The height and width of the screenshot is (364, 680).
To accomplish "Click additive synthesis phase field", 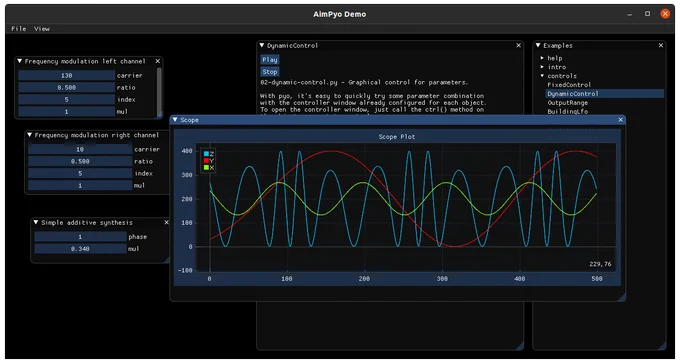I will pos(80,237).
